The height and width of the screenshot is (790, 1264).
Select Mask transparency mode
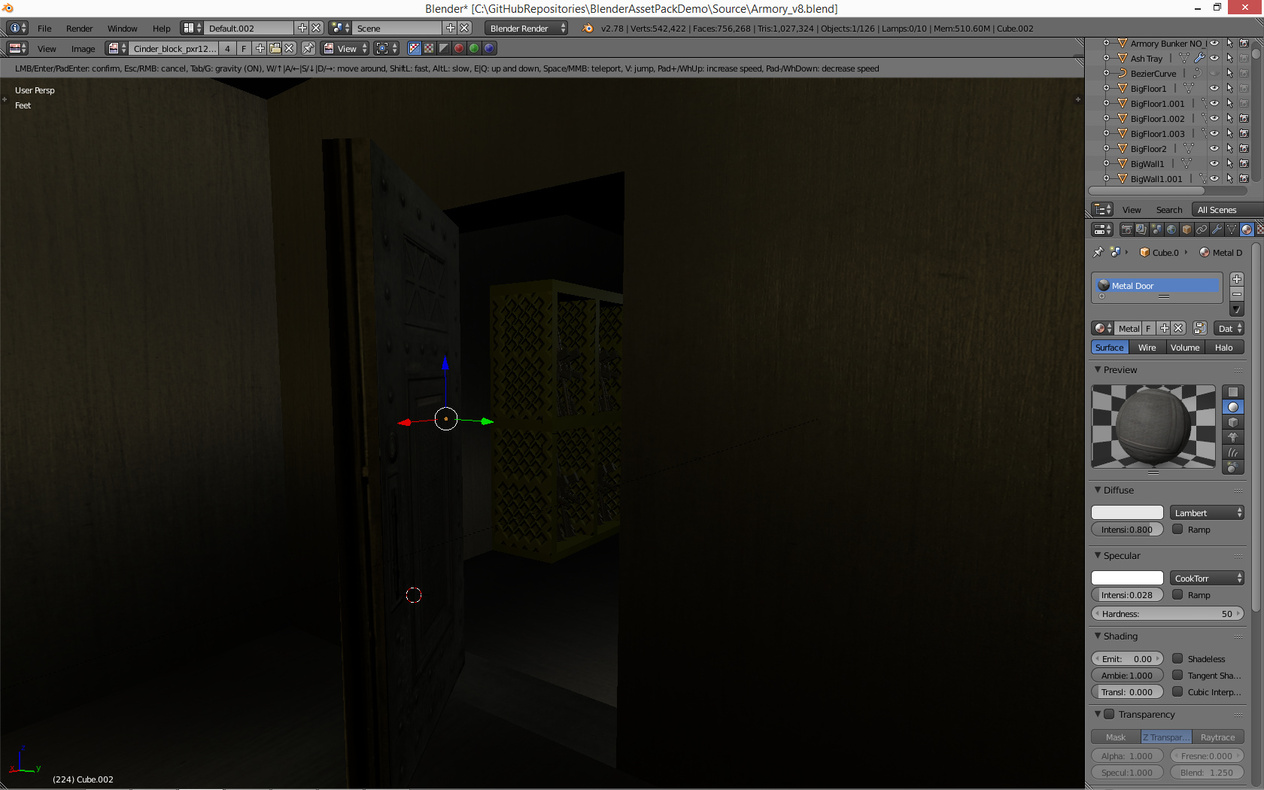[x=1116, y=737]
